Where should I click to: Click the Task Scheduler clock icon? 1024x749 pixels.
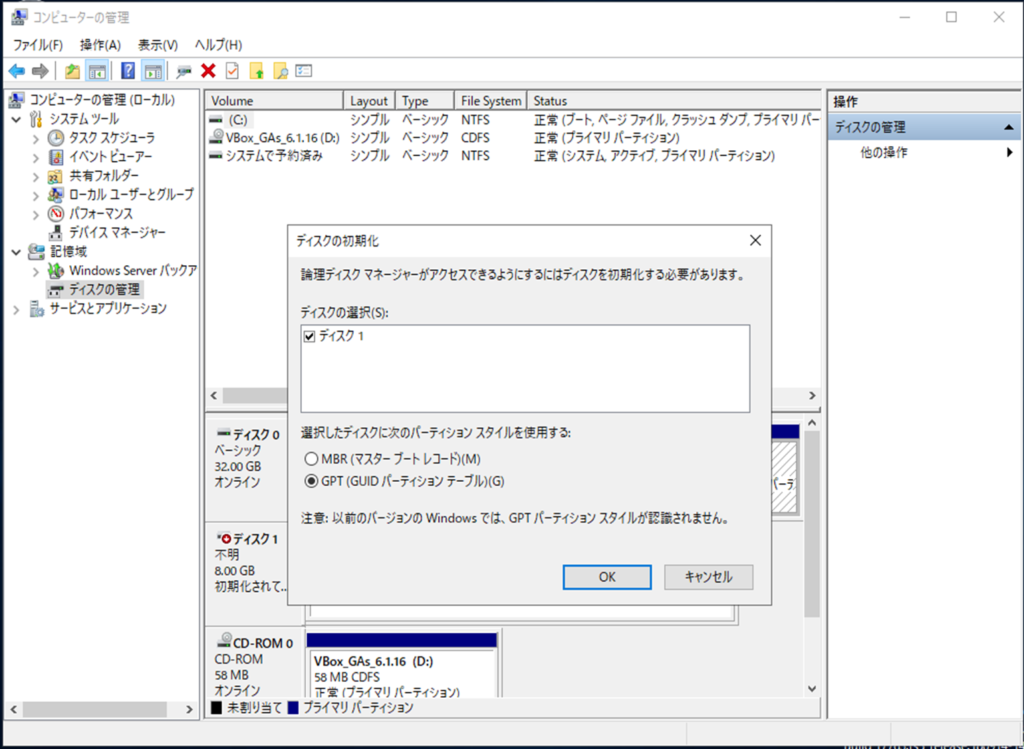[x=57, y=138]
